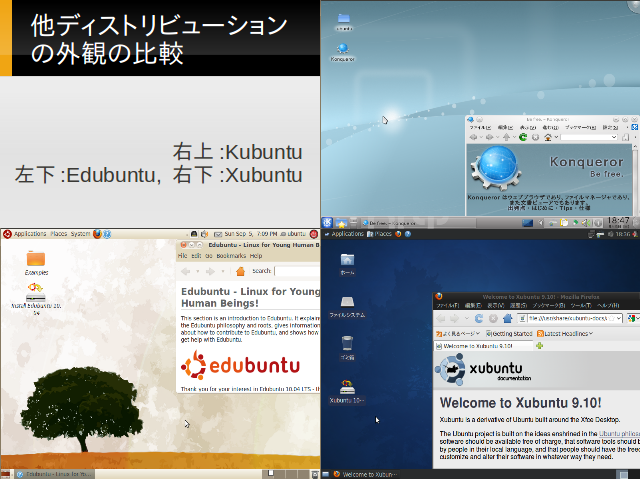Screen dimensions: 640x480
Task: Go to home page in Xubuntu Firefox
Action: tap(507, 318)
